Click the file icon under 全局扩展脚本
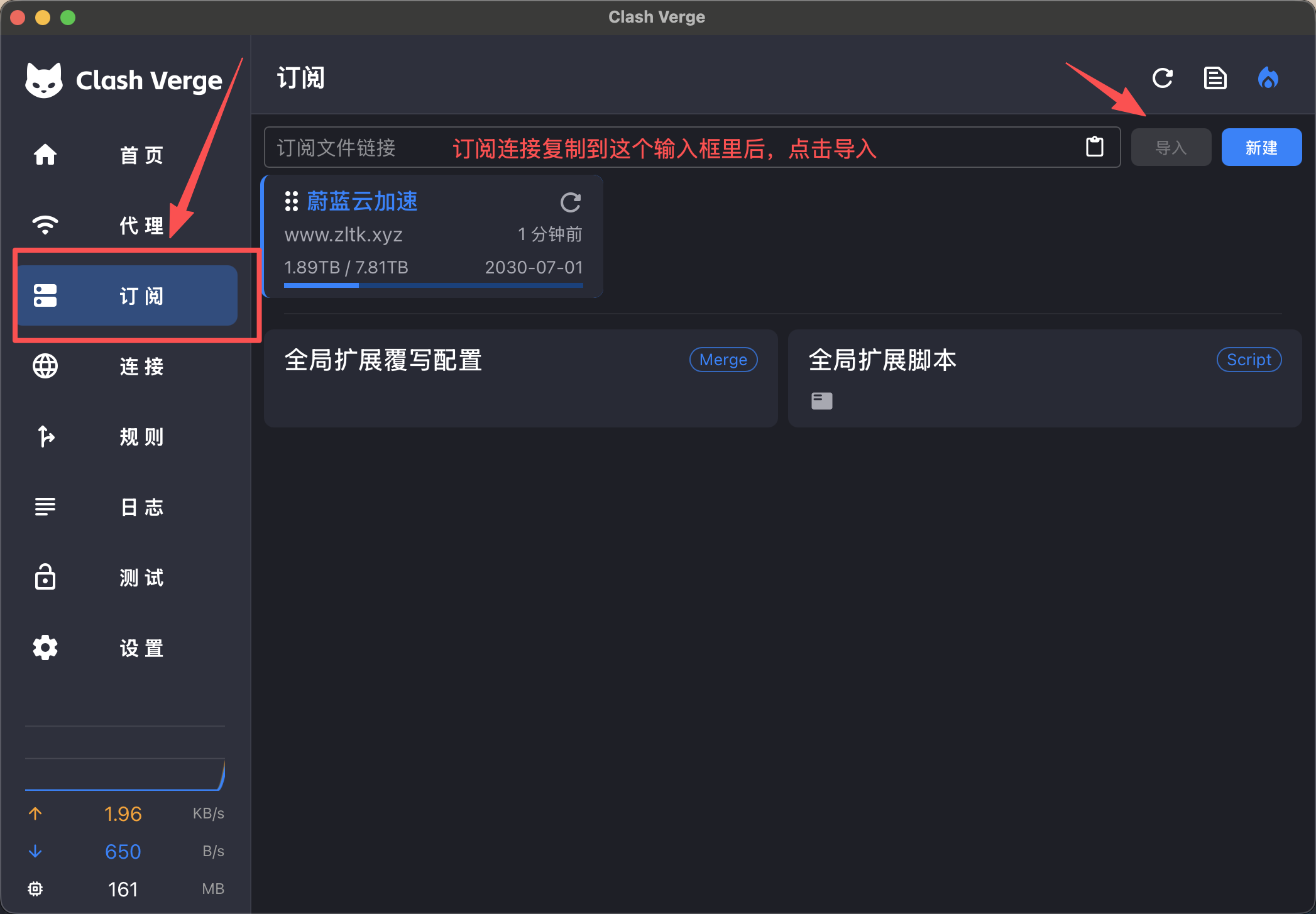 (x=821, y=400)
